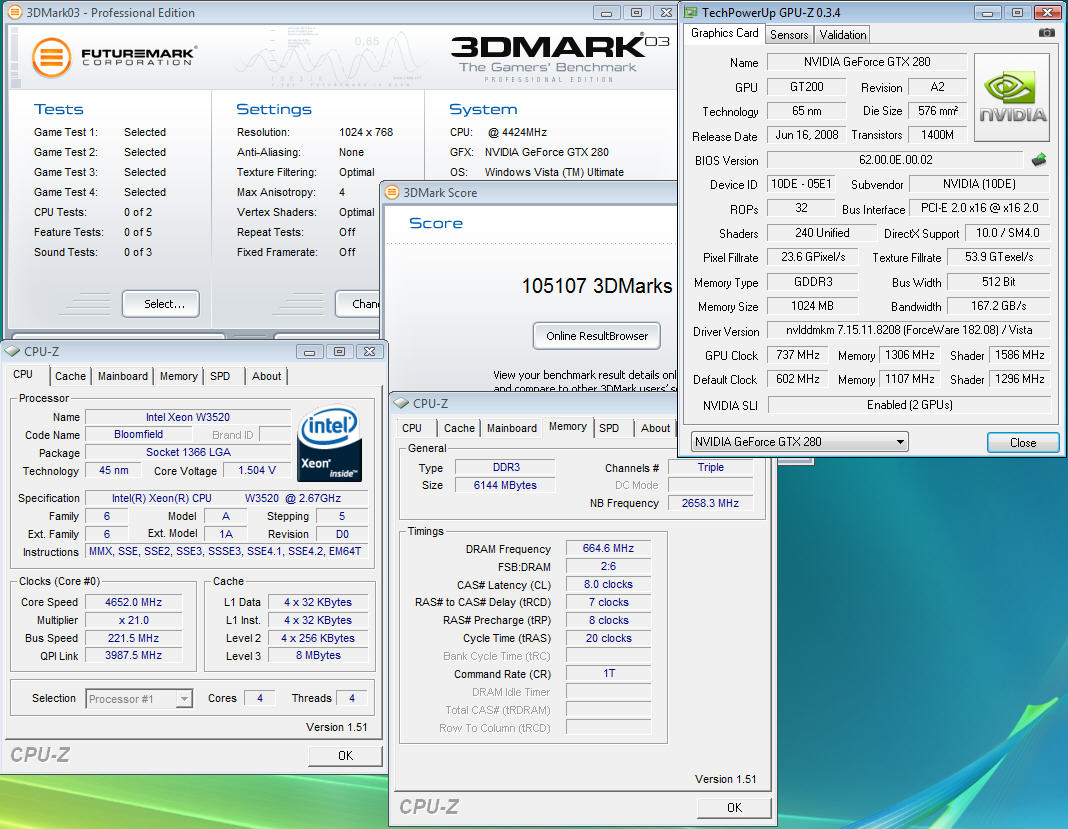
Task: Click the 105107 3DMarks score text
Action: 597,286
